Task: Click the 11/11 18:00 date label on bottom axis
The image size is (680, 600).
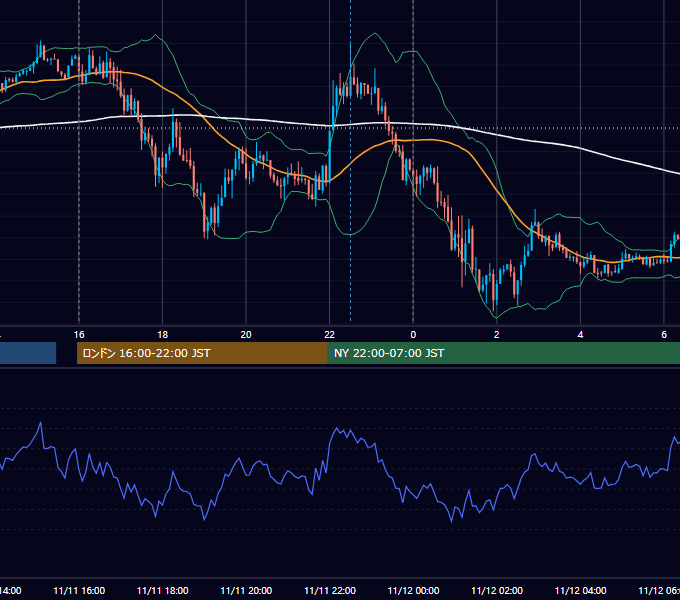Action: pyautogui.click(x=163, y=590)
